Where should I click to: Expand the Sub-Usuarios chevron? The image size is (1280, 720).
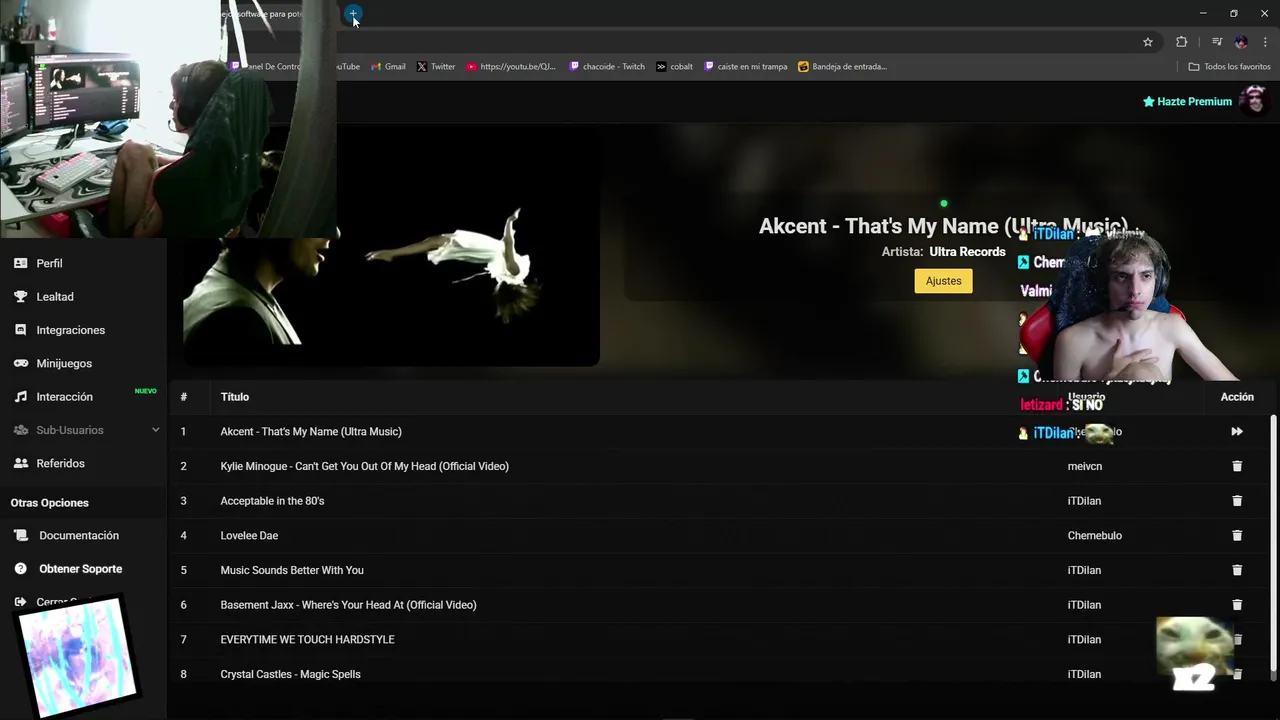(155, 430)
